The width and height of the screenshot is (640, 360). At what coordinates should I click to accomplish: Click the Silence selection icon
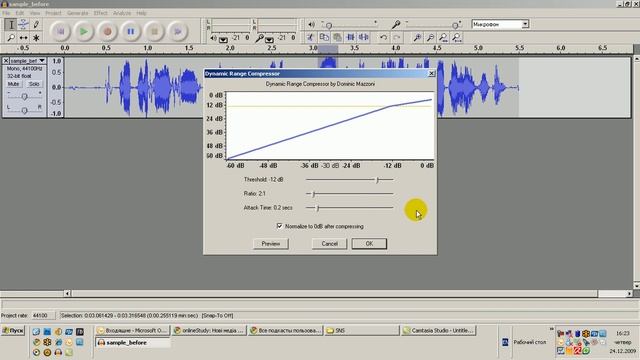pos(363,38)
